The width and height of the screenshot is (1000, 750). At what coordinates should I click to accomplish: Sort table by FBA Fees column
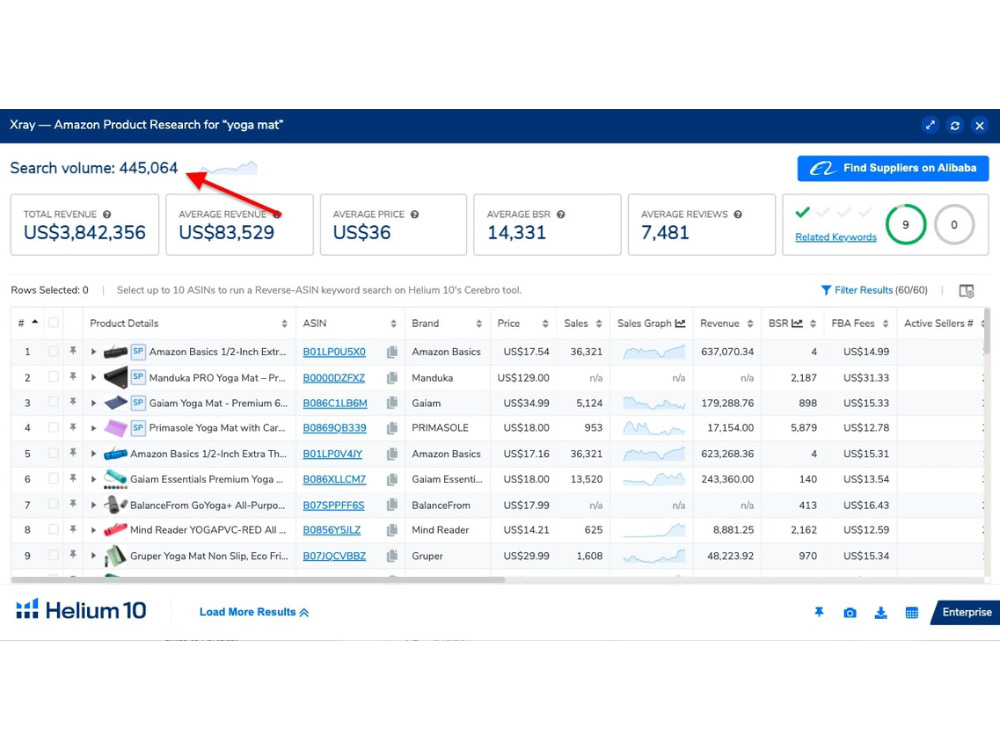pyautogui.click(x=886, y=324)
